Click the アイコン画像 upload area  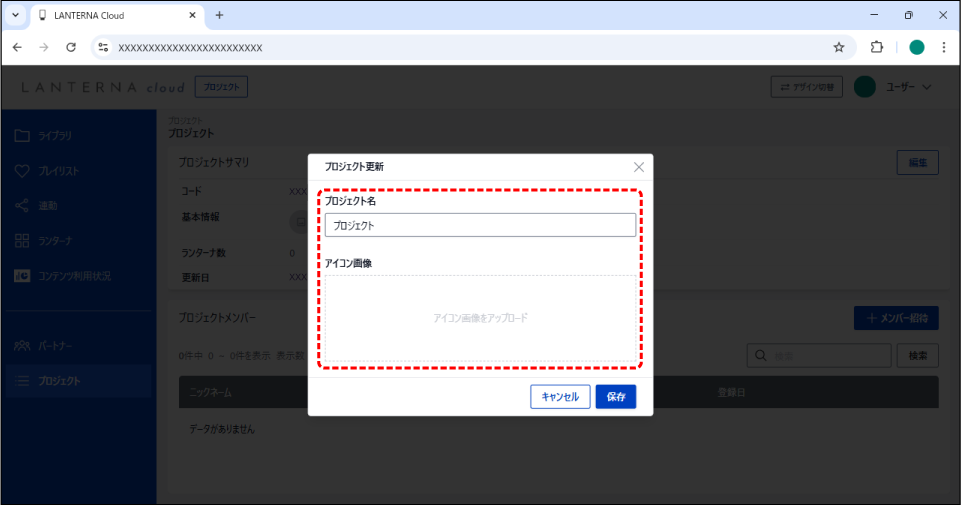tap(480, 318)
